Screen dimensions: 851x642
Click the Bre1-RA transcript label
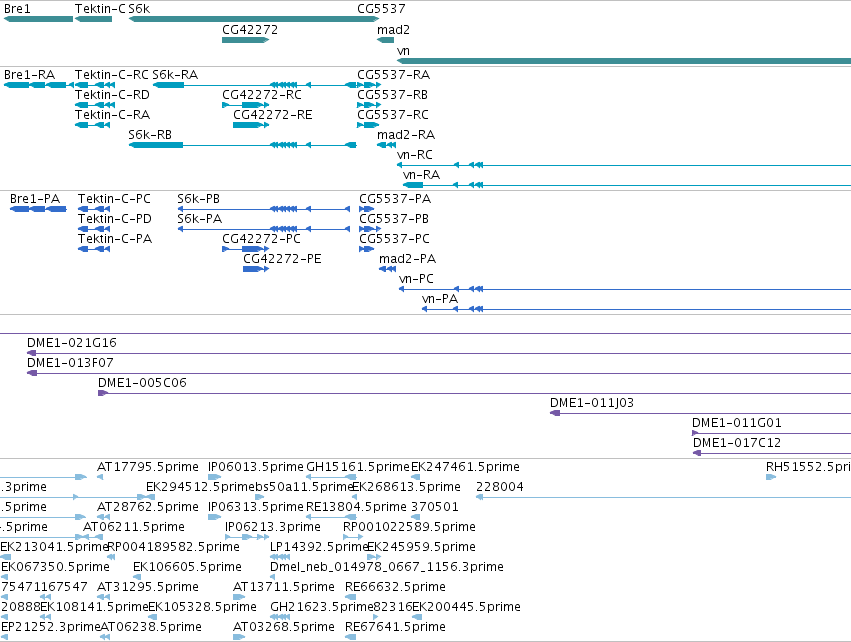[29, 74]
